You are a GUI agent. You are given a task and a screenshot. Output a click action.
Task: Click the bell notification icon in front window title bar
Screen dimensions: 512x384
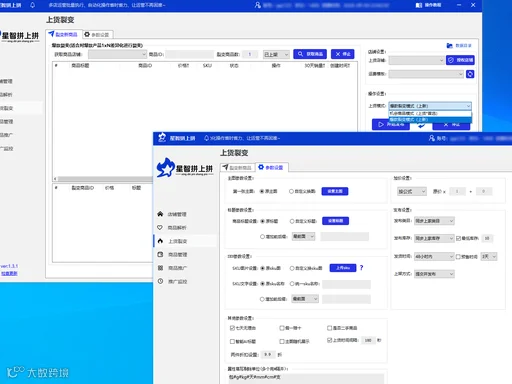click(x=206, y=138)
